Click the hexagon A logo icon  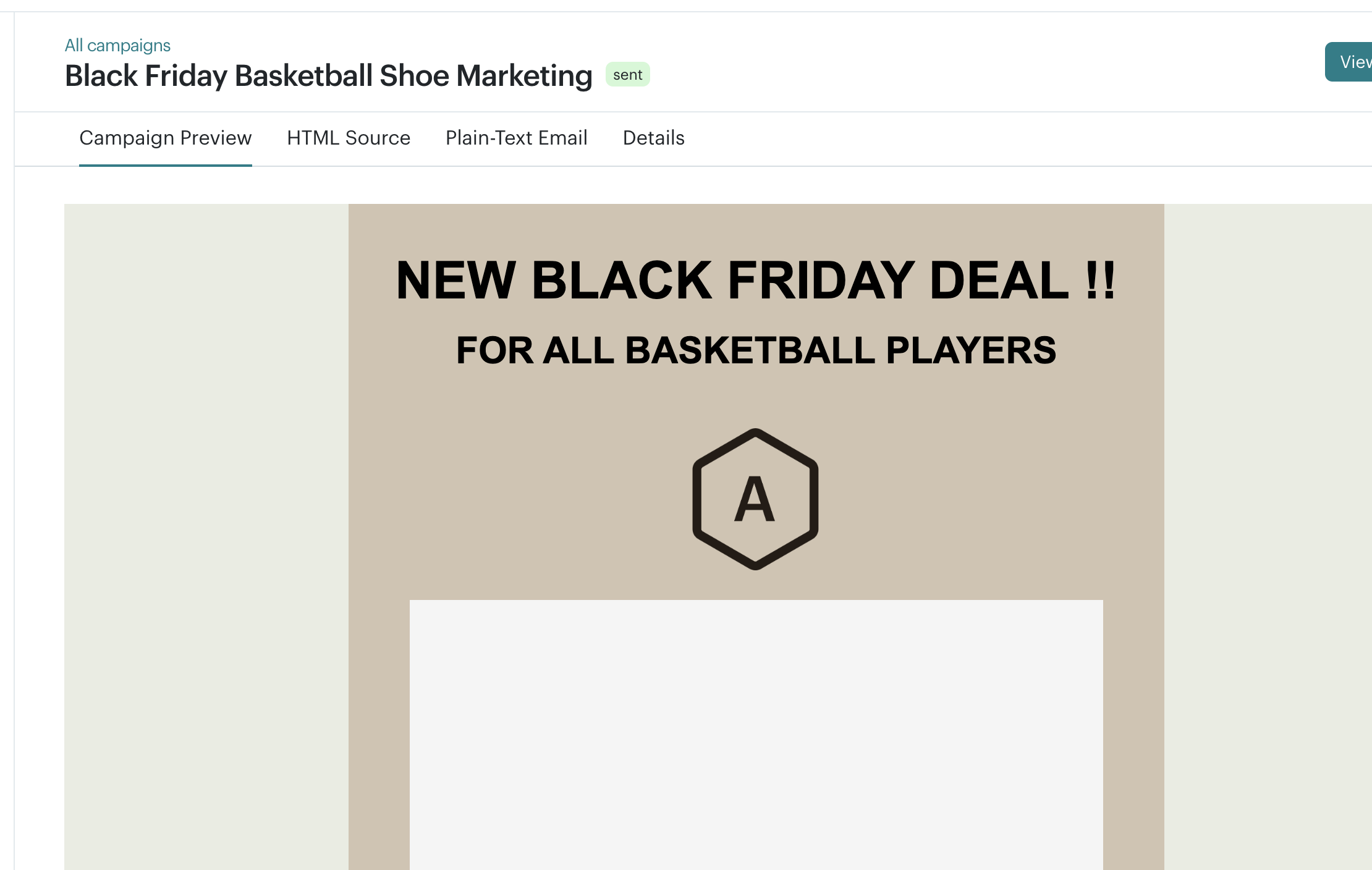pyautogui.click(x=755, y=499)
